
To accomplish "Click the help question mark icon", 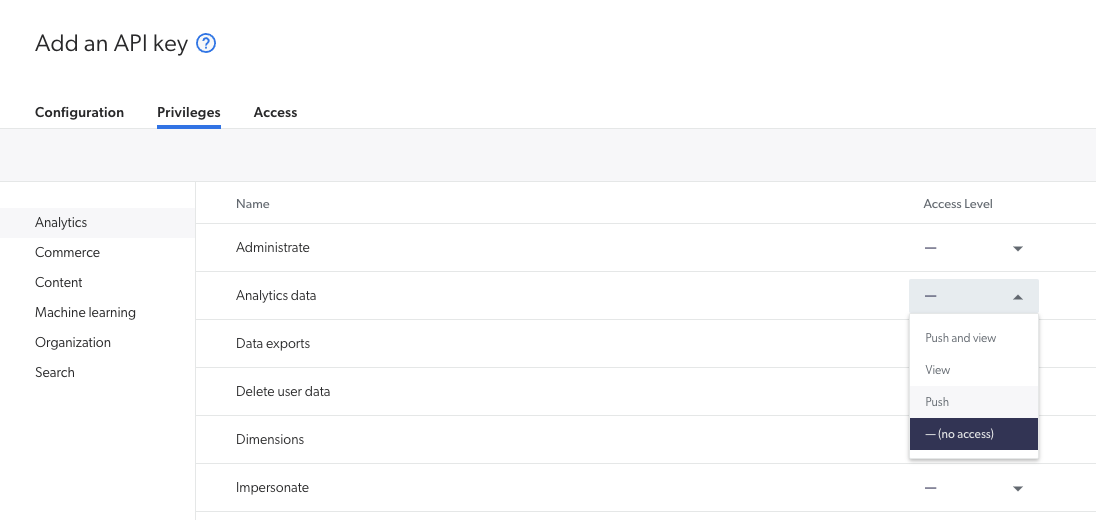I will coord(206,44).
